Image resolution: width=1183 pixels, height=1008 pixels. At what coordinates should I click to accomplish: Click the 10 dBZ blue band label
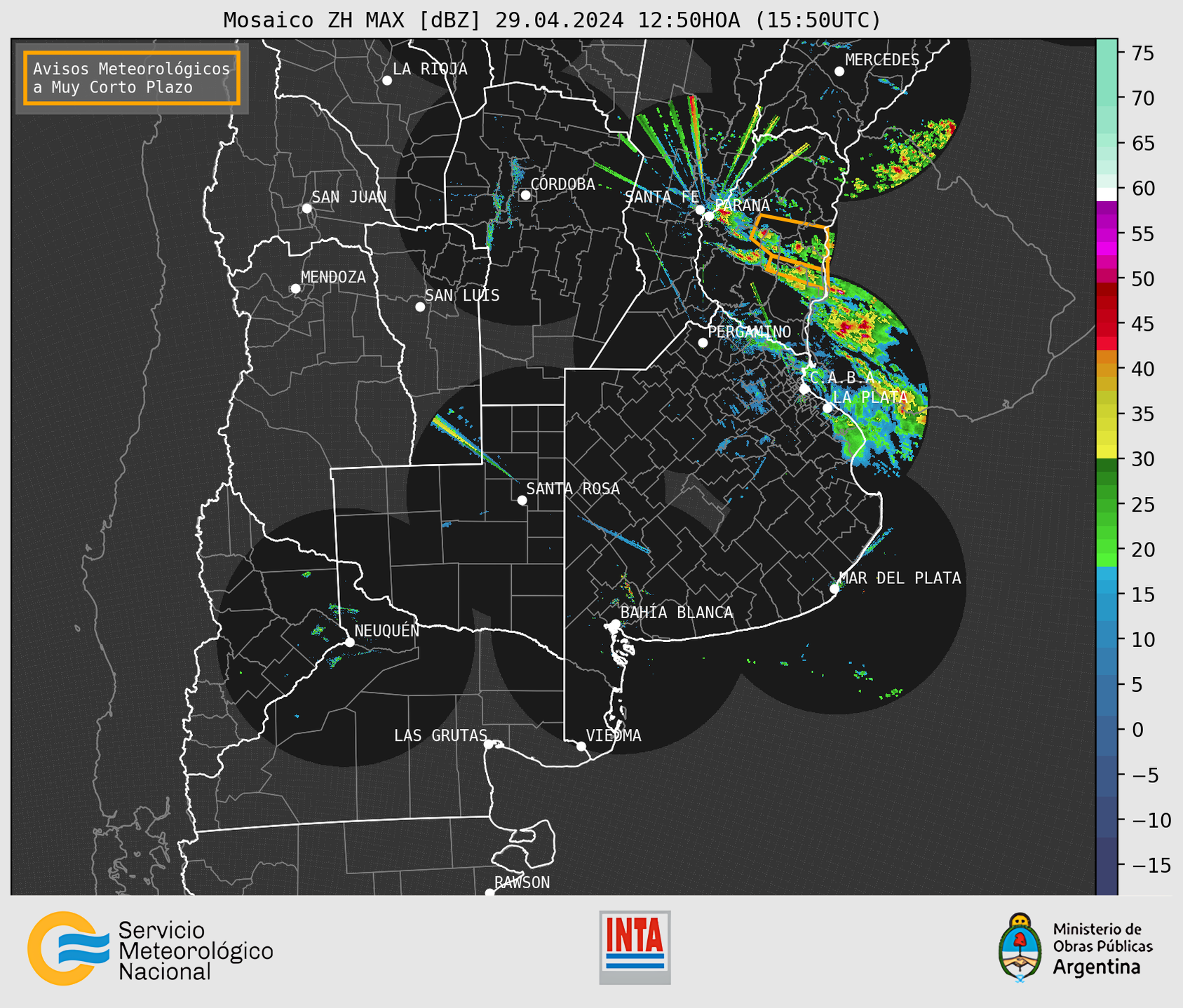click(x=1142, y=639)
